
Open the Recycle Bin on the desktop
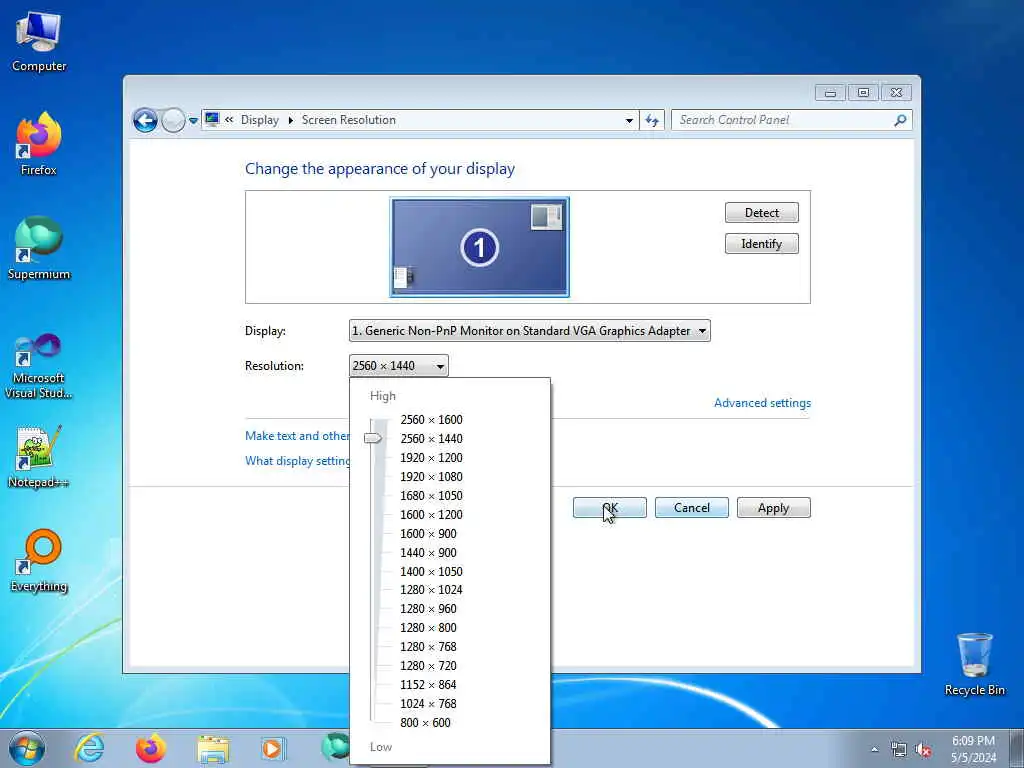[974, 664]
